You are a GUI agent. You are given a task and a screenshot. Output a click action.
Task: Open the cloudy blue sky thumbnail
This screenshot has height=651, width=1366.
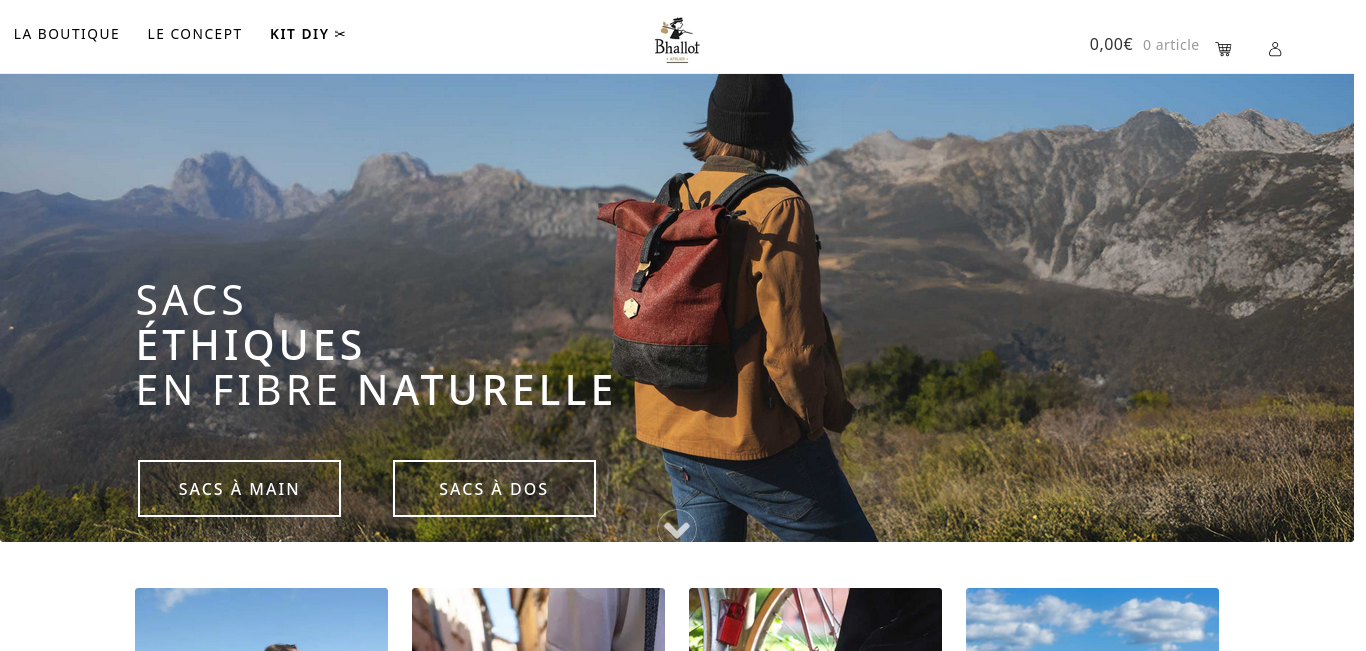(x=1092, y=619)
